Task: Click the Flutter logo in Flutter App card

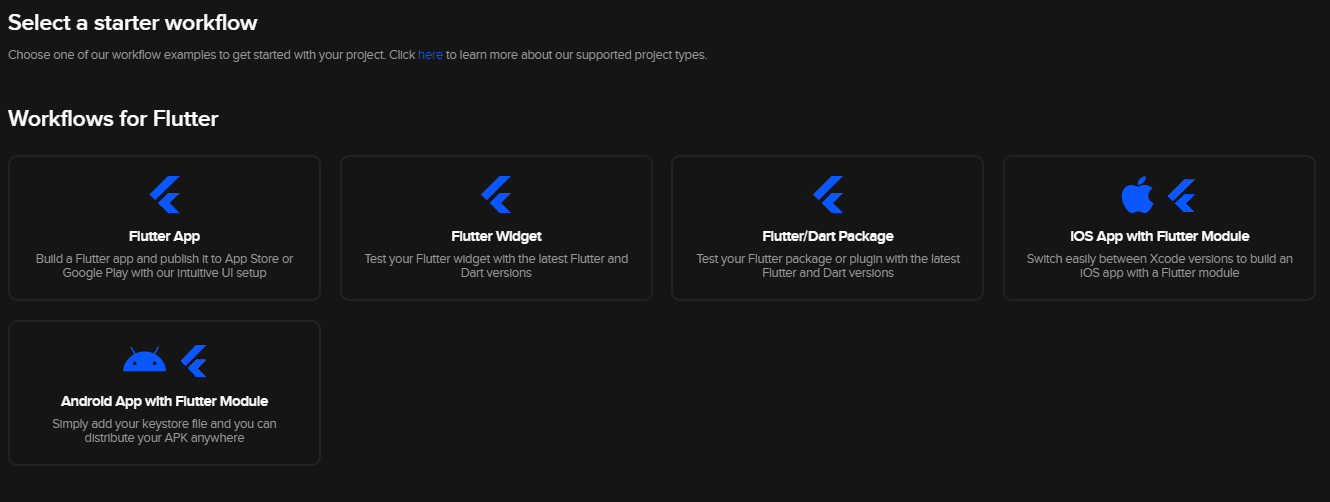Action: click(x=164, y=195)
